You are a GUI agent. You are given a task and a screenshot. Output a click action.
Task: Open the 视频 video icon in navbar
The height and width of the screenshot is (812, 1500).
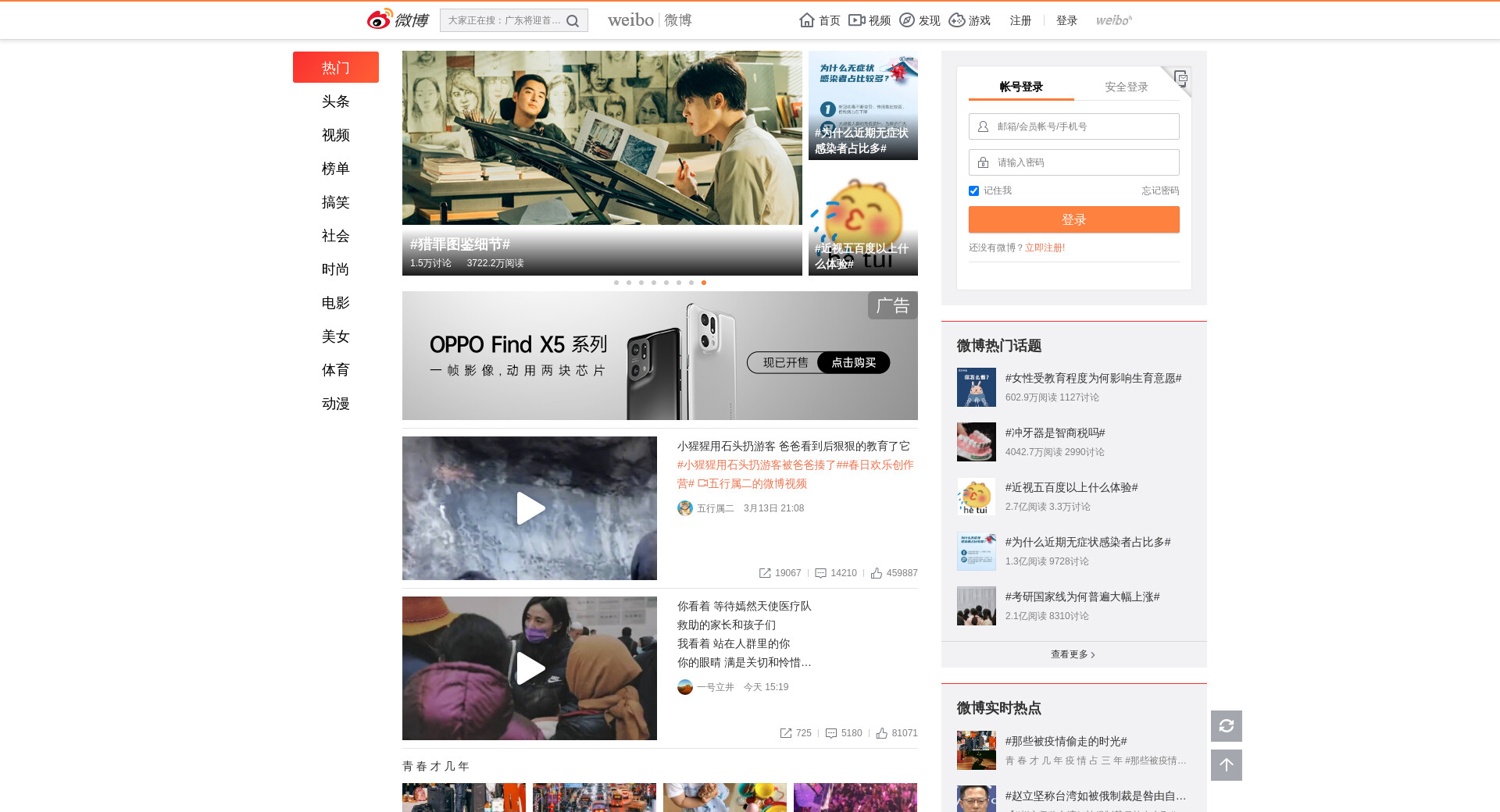857,20
